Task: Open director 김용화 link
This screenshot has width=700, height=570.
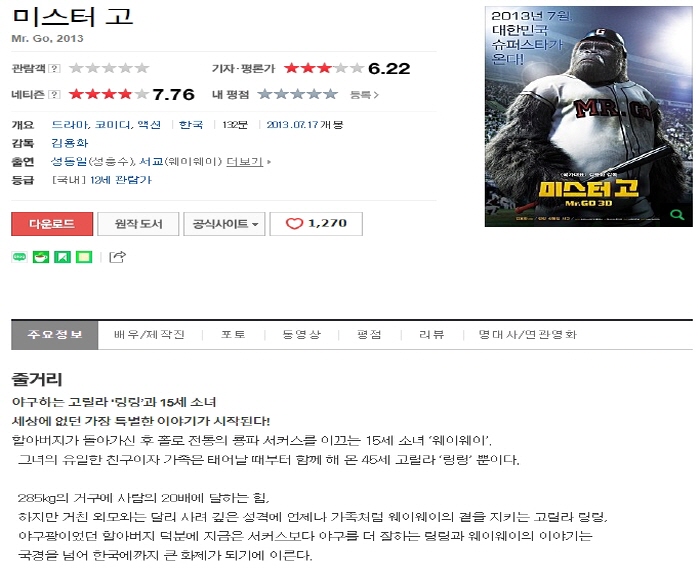Action: [70, 143]
